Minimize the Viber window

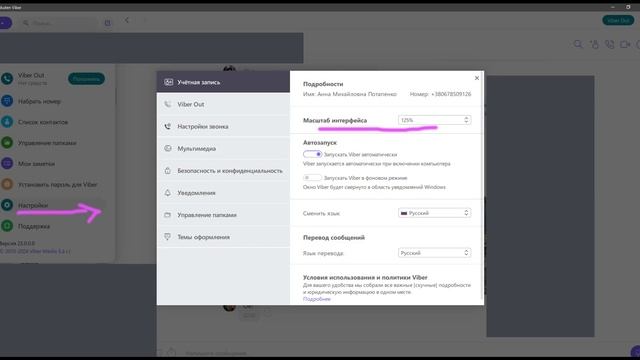pos(613,7)
